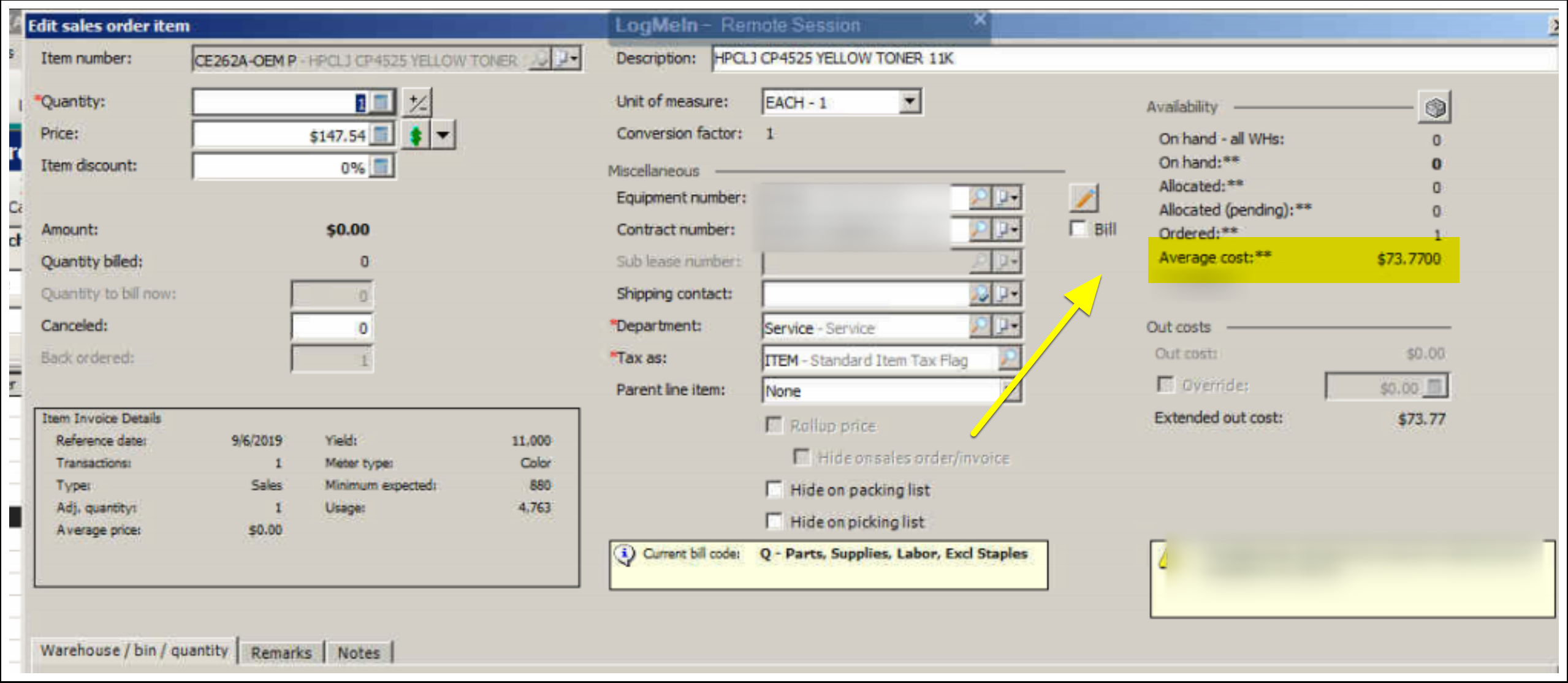
Task: Open the Item discount calculator icon
Action: pyautogui.click(x=381, y=167)
